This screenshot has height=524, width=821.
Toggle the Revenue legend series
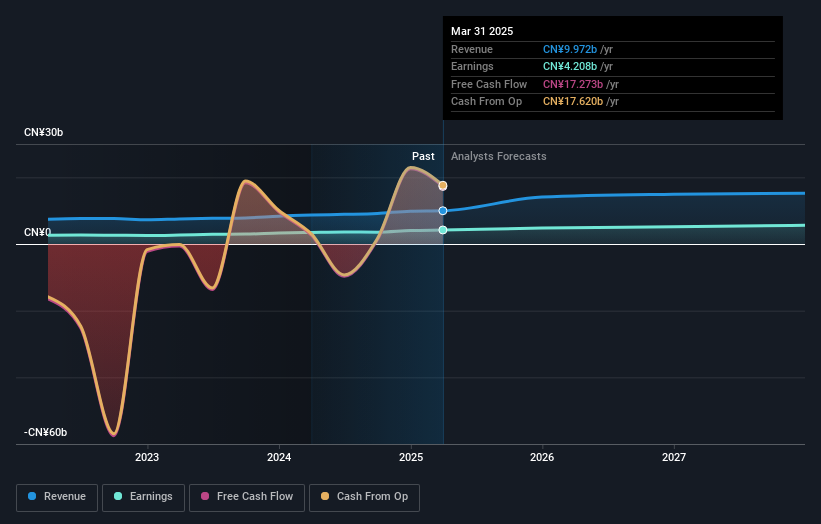click(57, 497)
